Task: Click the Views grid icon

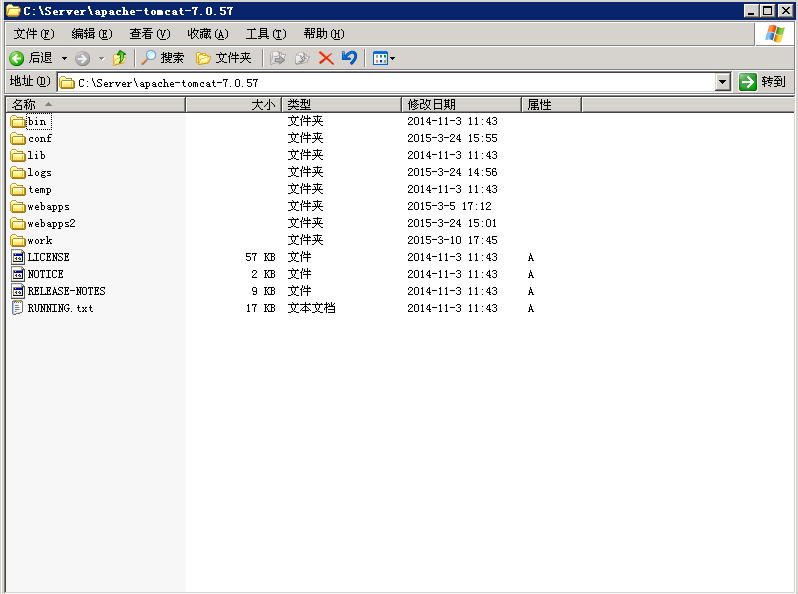Action: point(380,59)
